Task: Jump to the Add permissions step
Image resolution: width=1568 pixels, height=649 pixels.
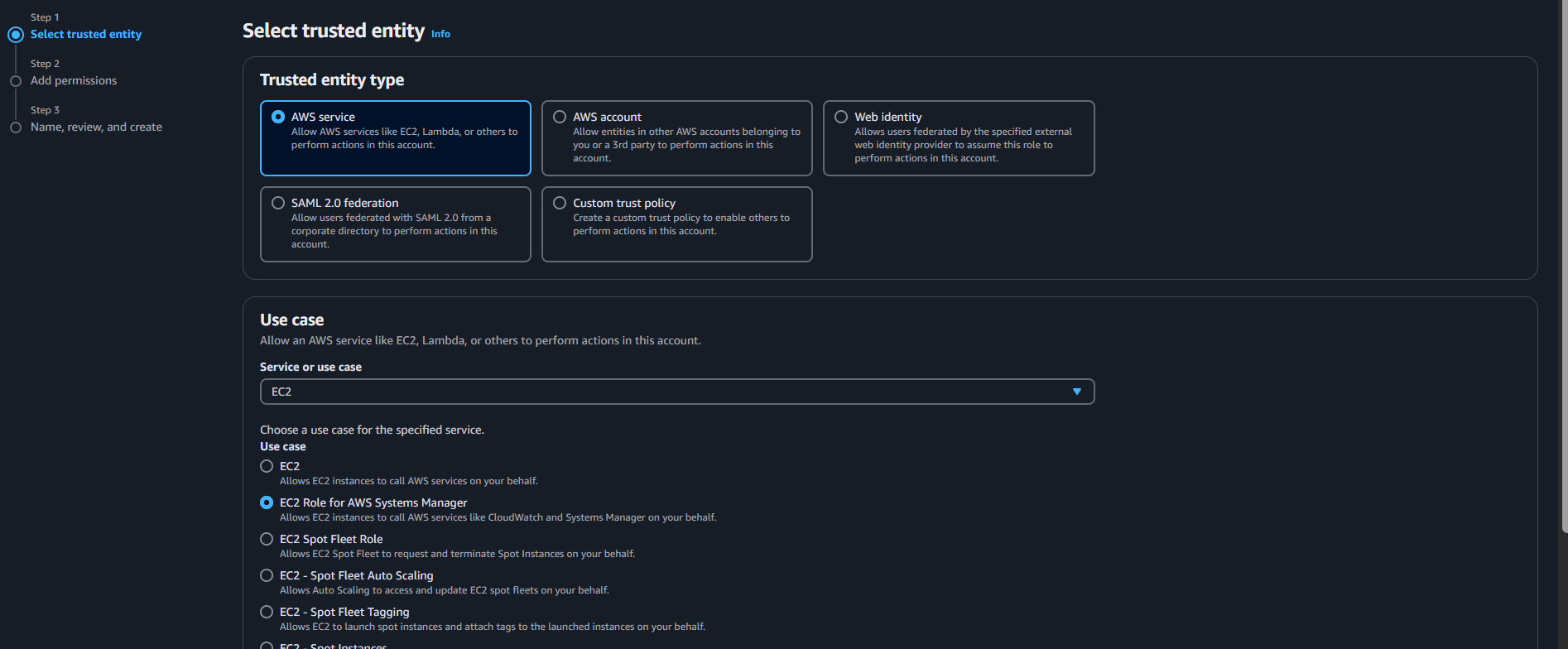Action: [x=74, y=80]
